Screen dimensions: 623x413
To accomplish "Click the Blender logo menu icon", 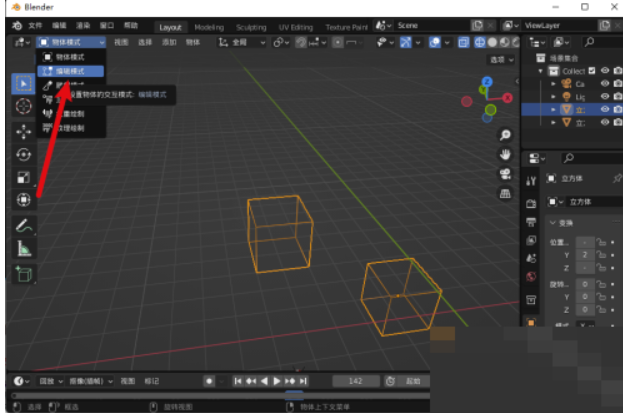I will point(17,25).
